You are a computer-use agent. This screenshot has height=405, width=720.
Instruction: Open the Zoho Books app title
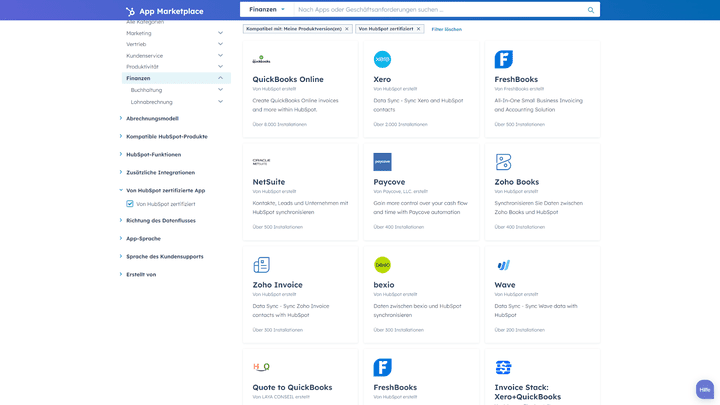coord(517,182)
